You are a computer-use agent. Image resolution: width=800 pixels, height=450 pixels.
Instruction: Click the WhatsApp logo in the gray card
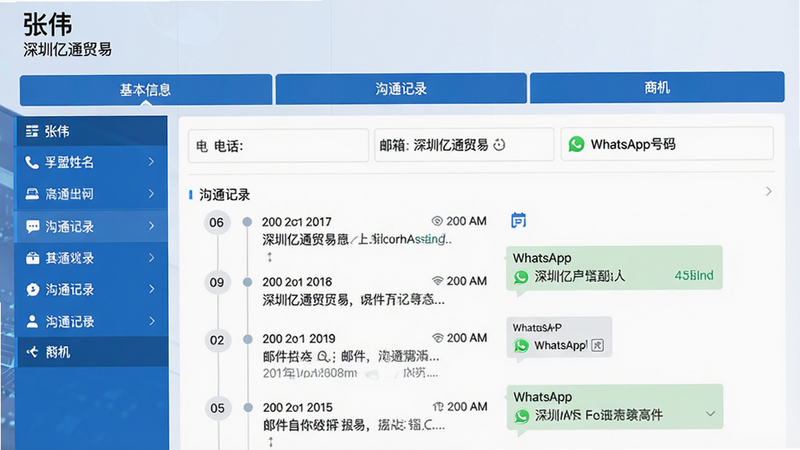[521, 345]
